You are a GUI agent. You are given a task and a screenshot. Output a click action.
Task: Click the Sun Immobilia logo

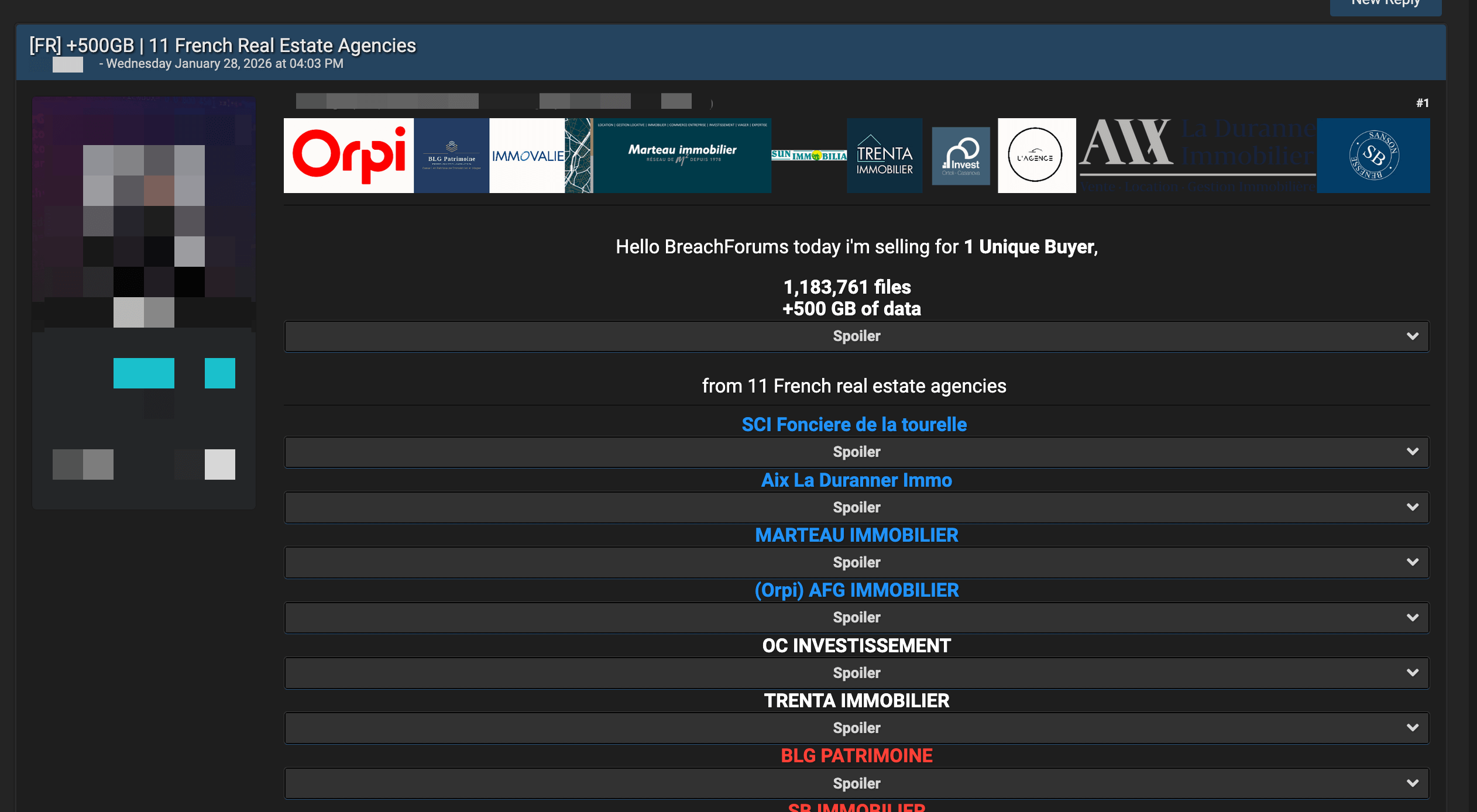809,156
